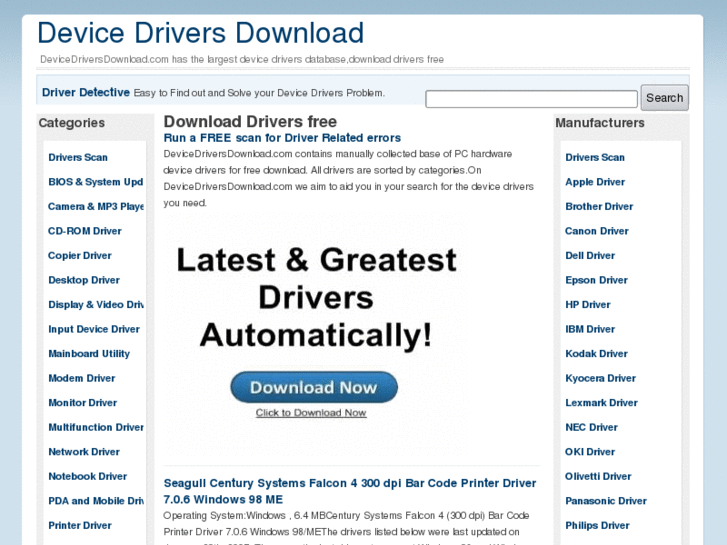The height and width of the screenshot is (545, 727).
Task: Open Seagull Century Systems Falcon driver article
Action: click(x=350, y=490)
